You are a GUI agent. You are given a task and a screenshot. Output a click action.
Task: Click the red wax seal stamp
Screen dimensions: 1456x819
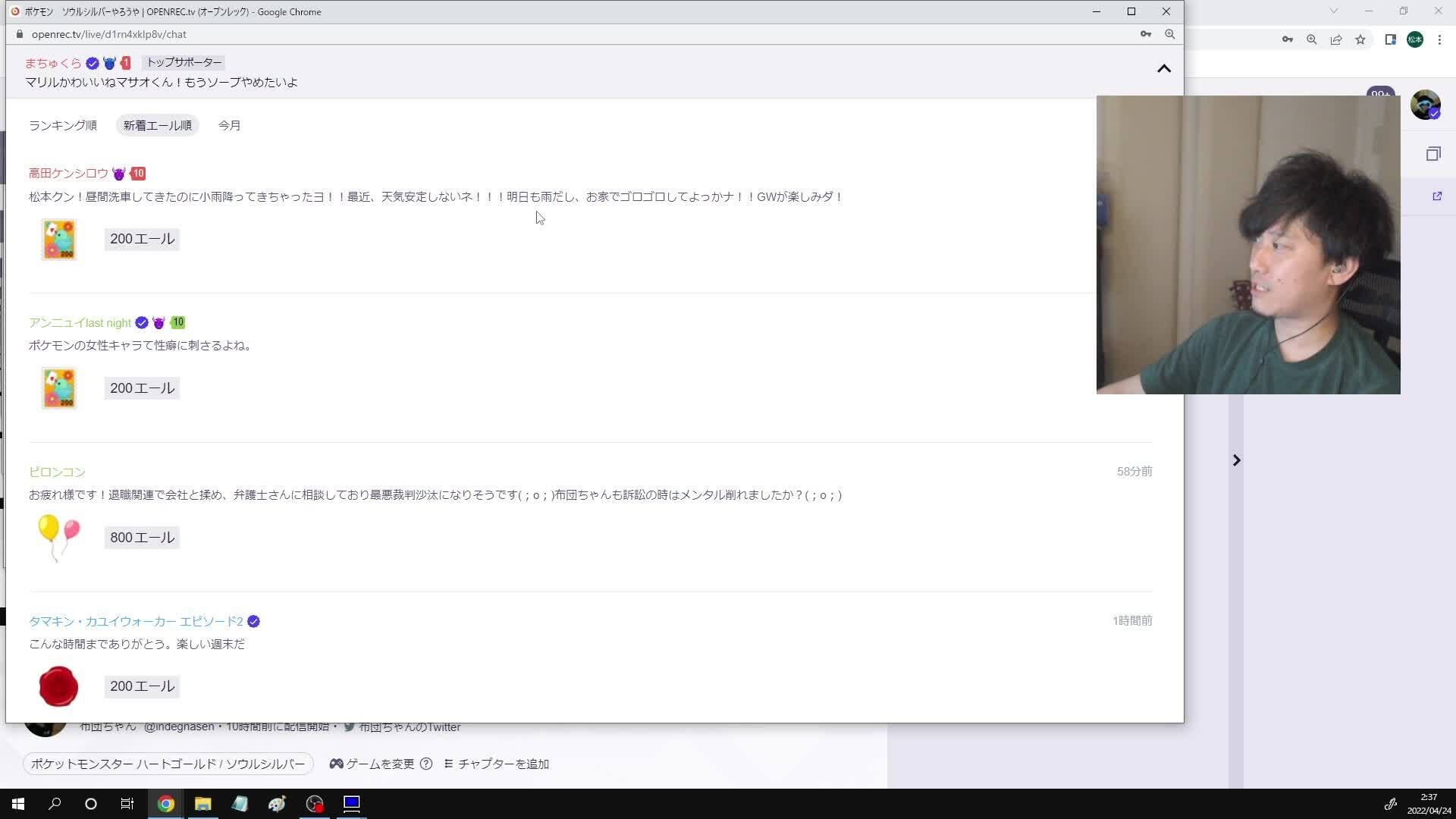point(58,686)
